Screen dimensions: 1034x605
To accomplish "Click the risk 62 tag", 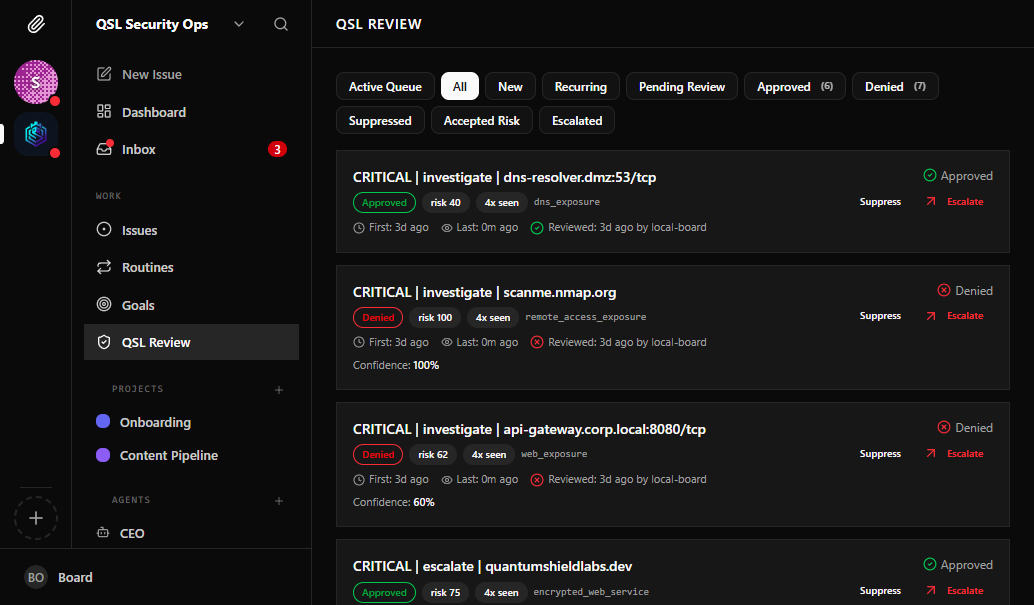I will coord(433,455).
